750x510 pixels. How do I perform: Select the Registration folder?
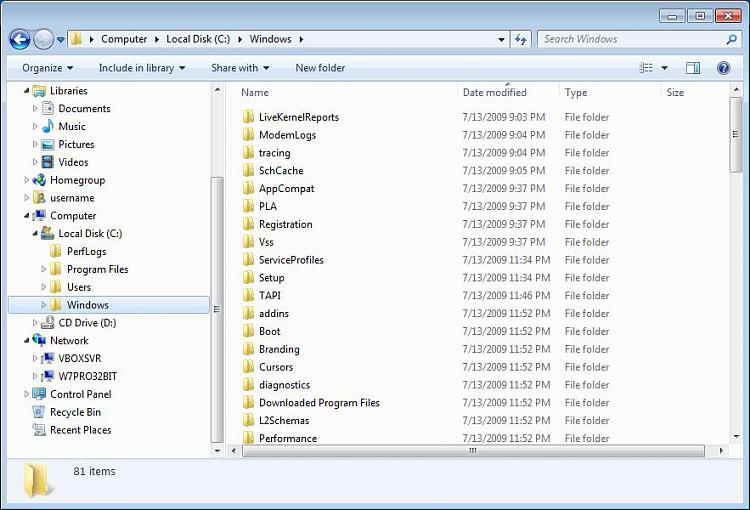click(285, 224)
